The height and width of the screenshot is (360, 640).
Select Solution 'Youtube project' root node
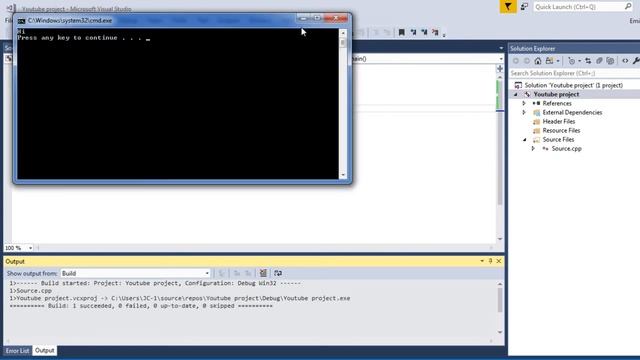pyautogui.click(x=573, y=85)
